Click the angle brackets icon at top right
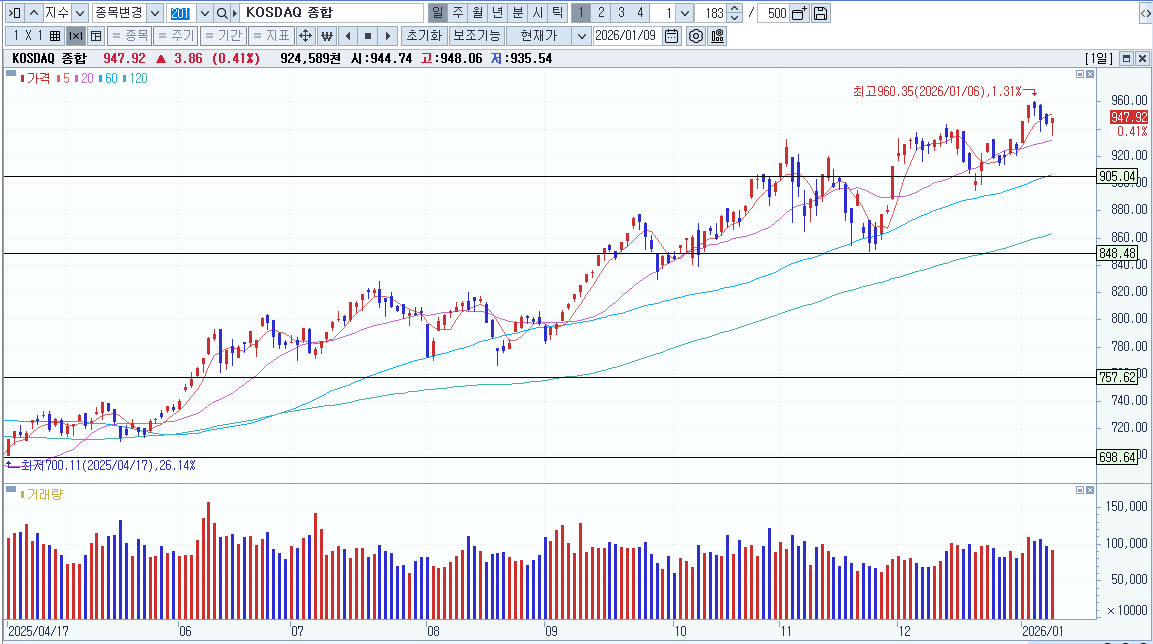Screen dimensions: 1153x644 (1145, 12)
